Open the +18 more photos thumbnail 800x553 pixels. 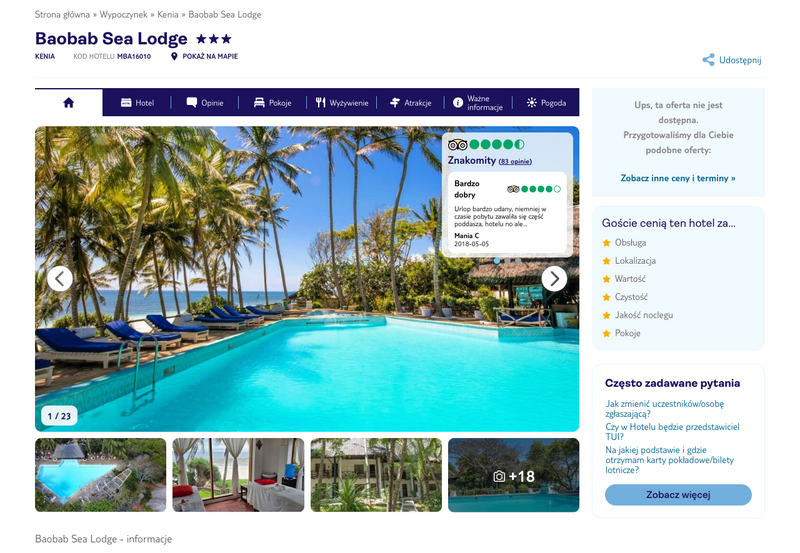click(514, 475)
